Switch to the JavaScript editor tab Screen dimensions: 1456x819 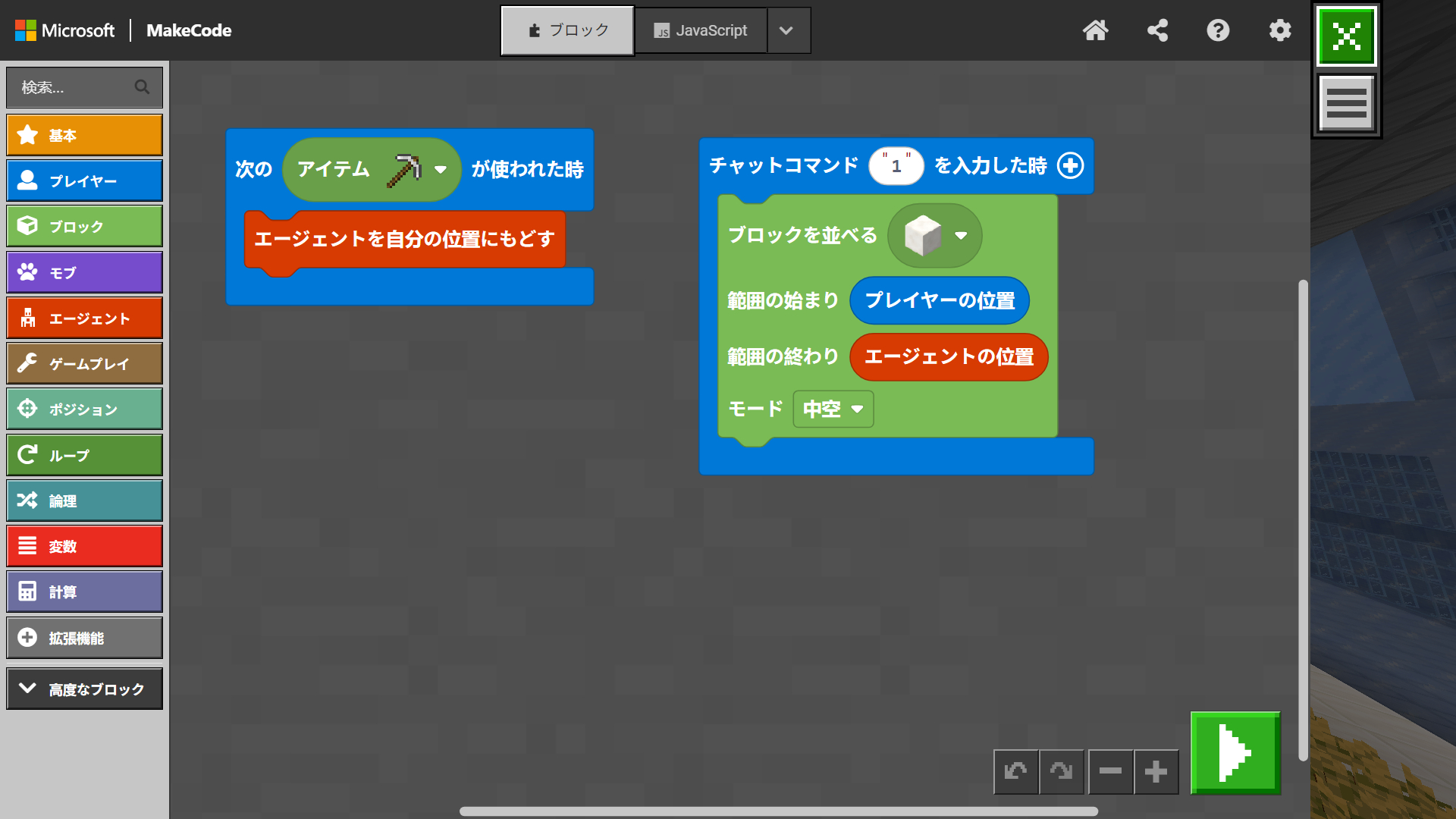[701, 30]
